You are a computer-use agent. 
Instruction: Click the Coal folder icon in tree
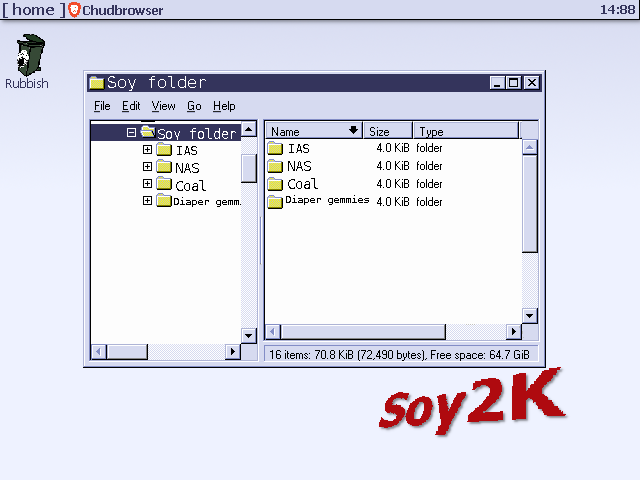pyautogui.click(x=164, y=184)
